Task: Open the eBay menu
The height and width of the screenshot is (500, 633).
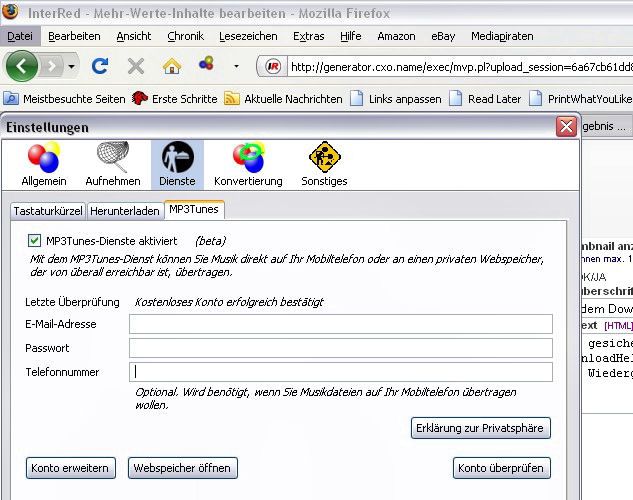Action: [x=443, y=36]
